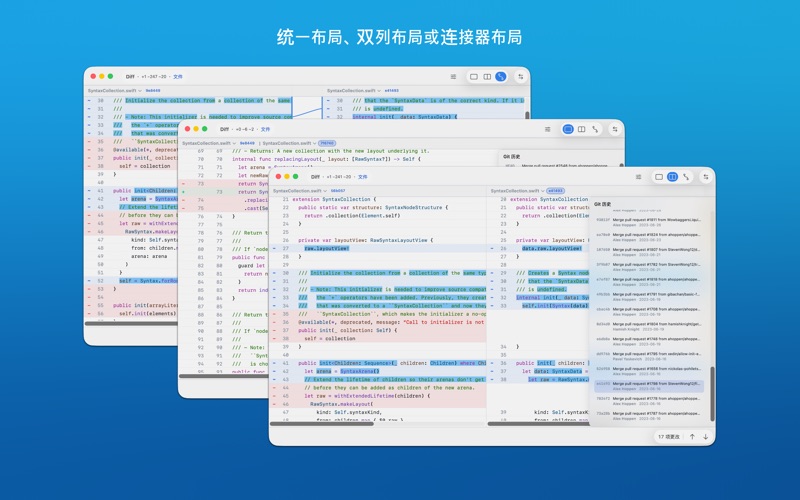This screenshot has width=800, height=500.
Task: Click left pane horizontal scrollbar in front window
Action: pyautogui.click(x=322, y=423)
